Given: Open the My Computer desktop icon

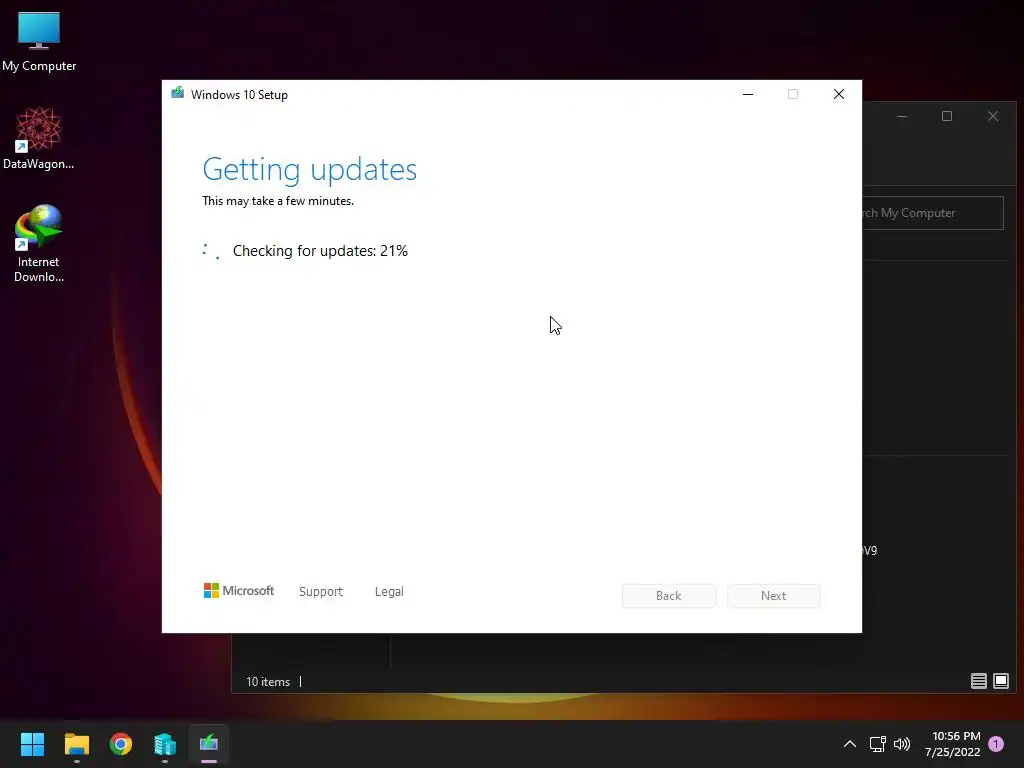Looking at the screenshot, I should [x=39, y=42].
